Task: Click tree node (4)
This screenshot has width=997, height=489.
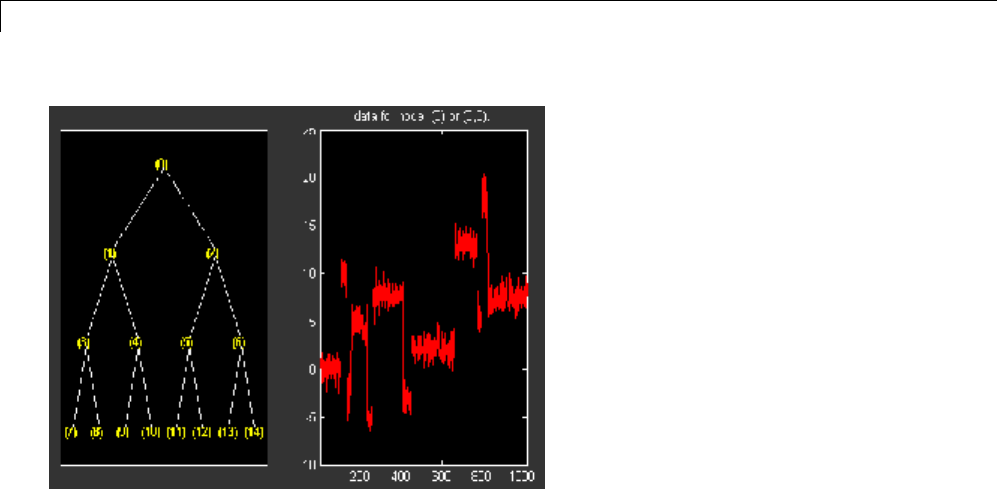Action: 135,343
